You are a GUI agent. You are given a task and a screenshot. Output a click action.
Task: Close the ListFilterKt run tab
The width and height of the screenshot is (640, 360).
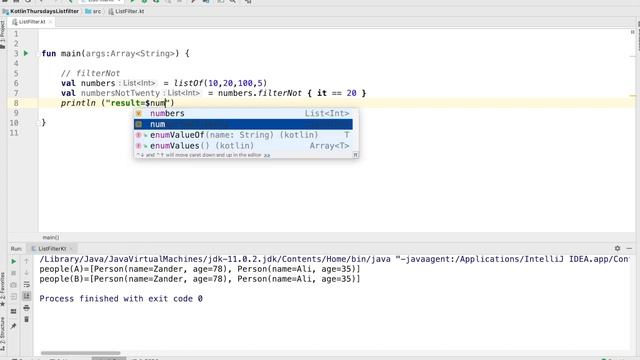(71, 249)
